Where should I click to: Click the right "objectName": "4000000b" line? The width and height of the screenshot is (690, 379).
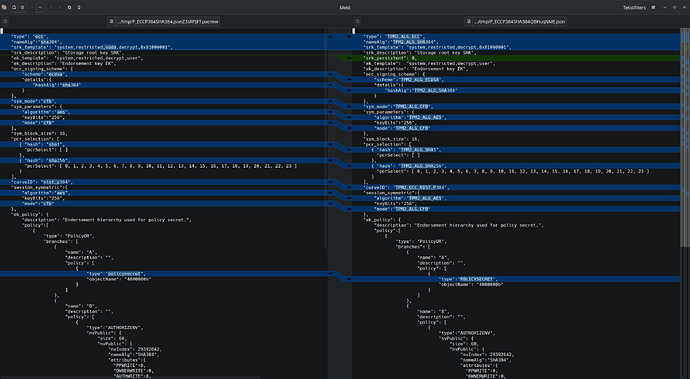(471, 284)
